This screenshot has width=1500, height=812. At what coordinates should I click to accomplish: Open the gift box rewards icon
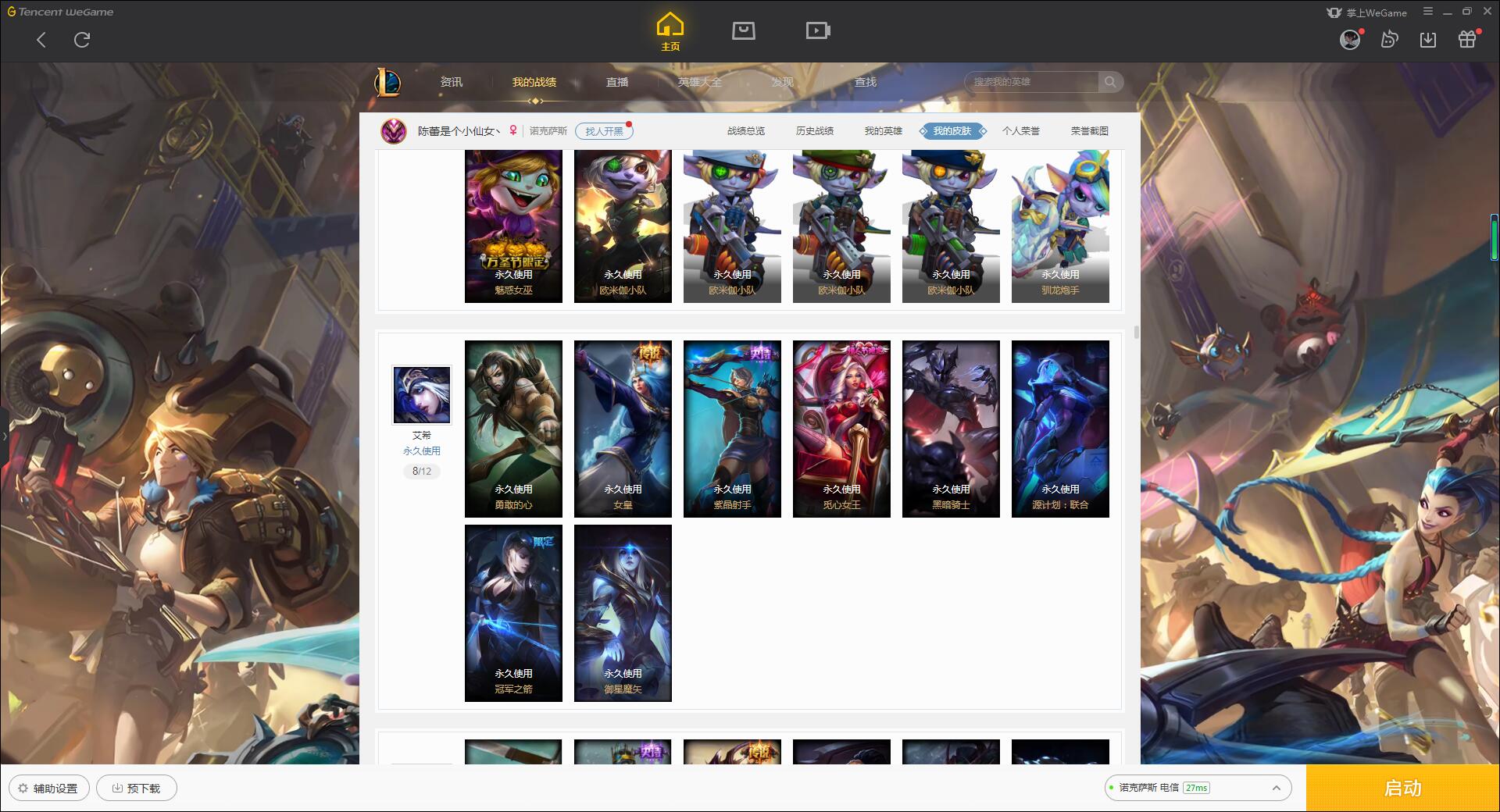coord(1467,39)
